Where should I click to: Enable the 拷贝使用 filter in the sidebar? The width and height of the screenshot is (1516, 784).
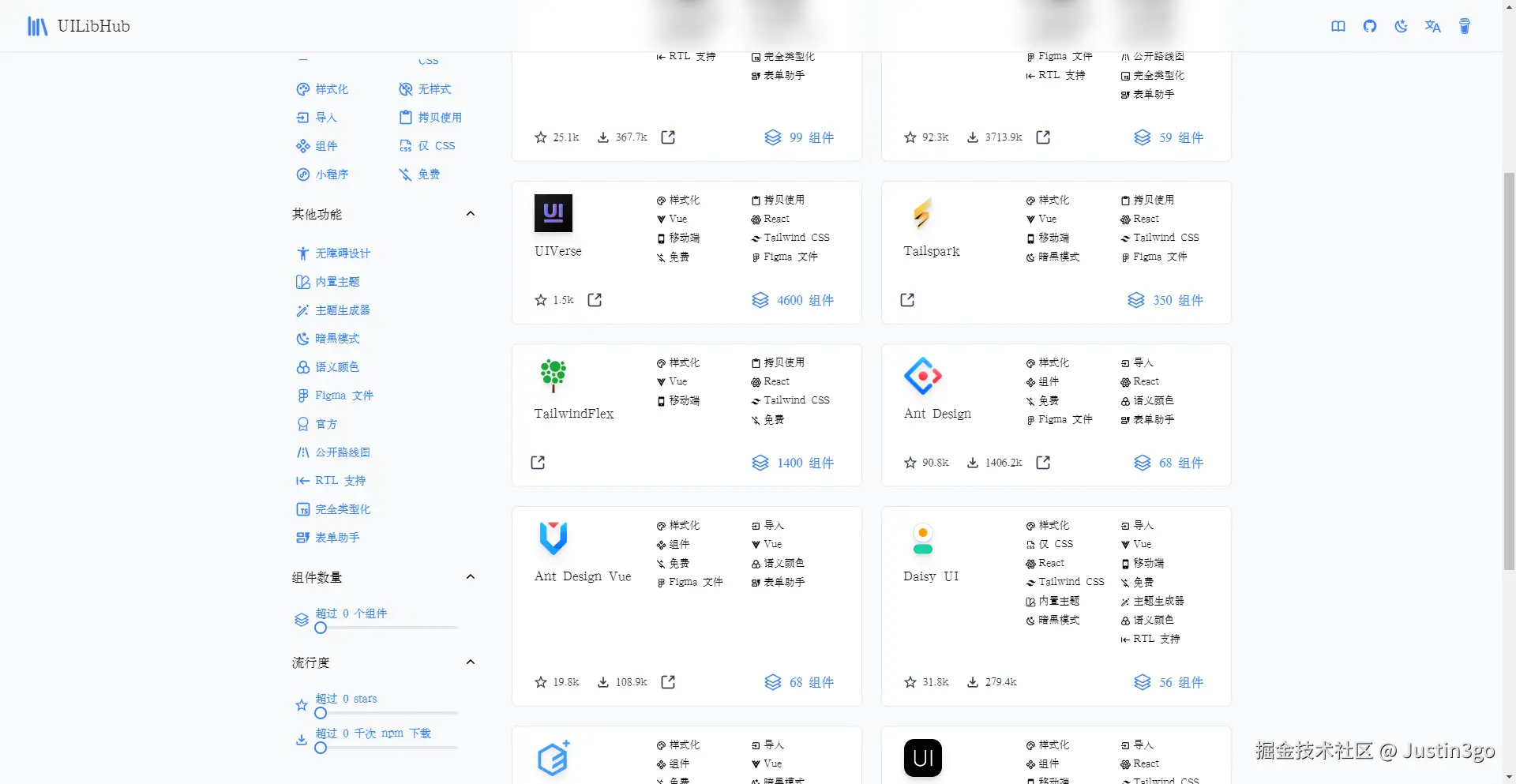coord(430,118)
